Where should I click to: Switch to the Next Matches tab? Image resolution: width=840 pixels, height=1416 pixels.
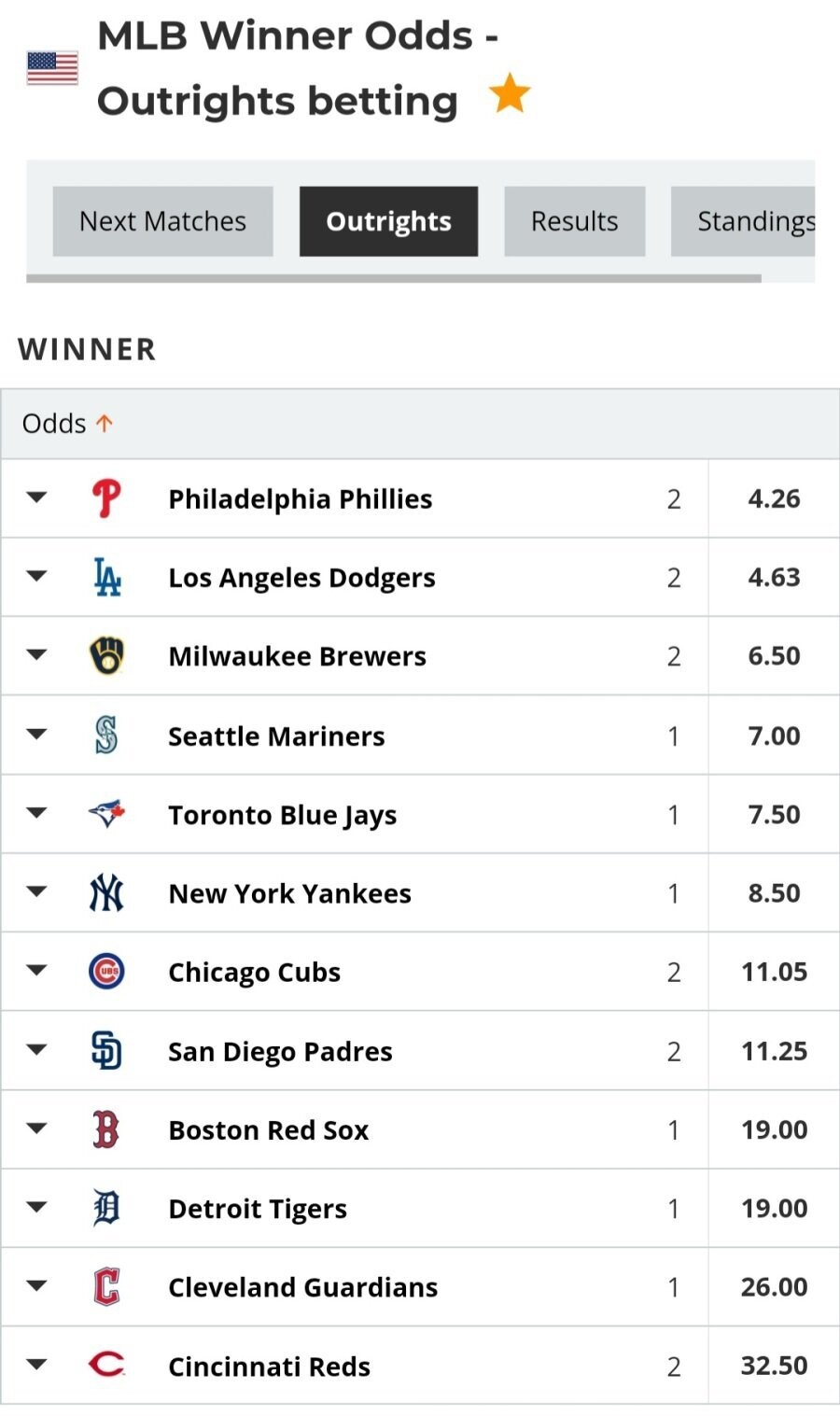point(162,221)
